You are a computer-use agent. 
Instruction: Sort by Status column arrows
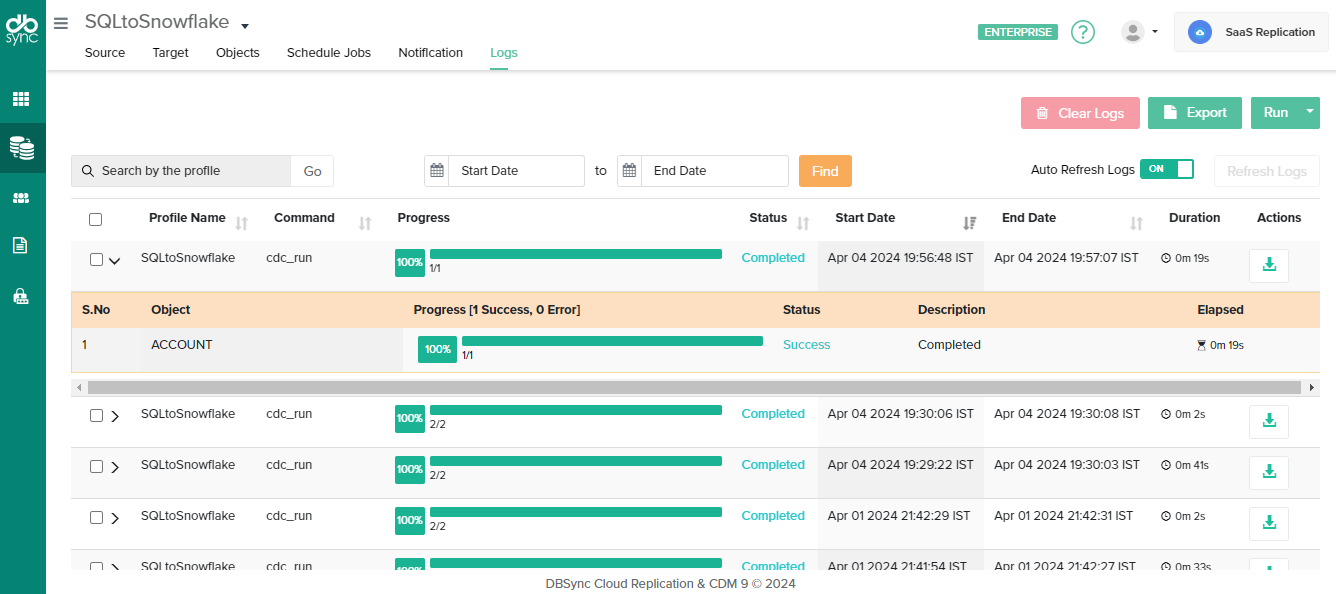[x=803, y=223]
